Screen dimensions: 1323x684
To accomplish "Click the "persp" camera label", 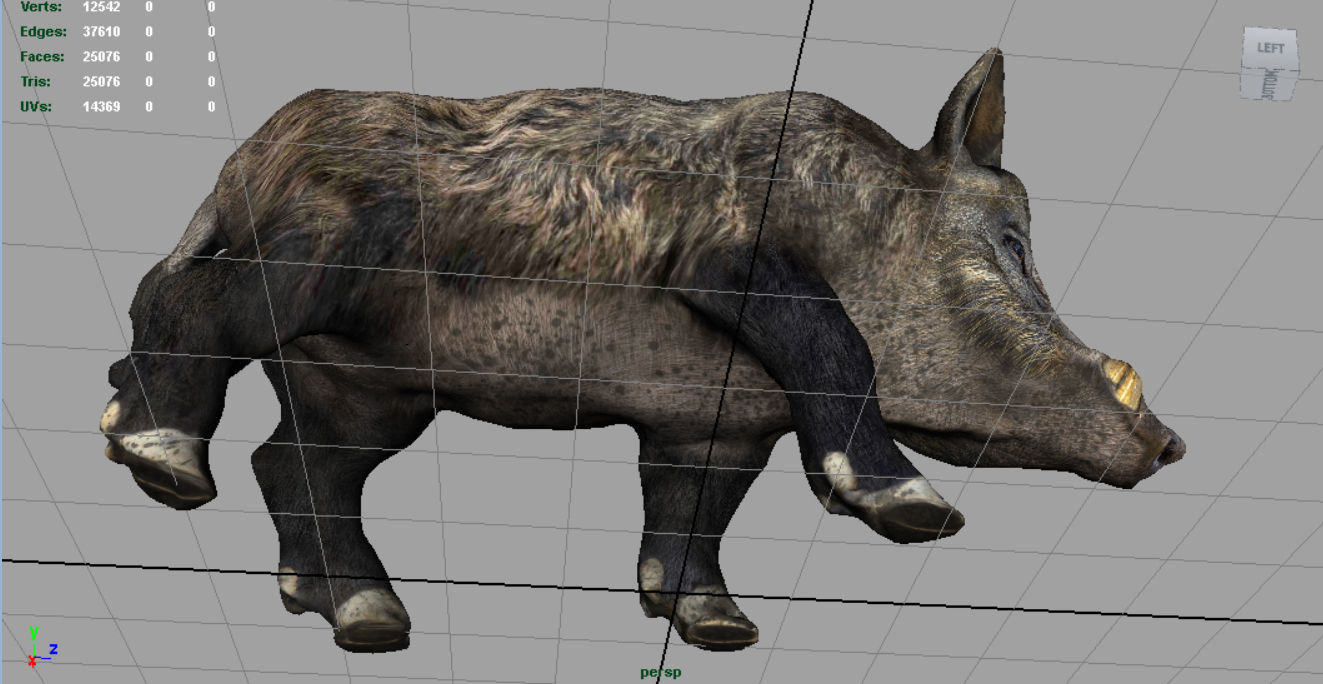I will coord(660,672).
